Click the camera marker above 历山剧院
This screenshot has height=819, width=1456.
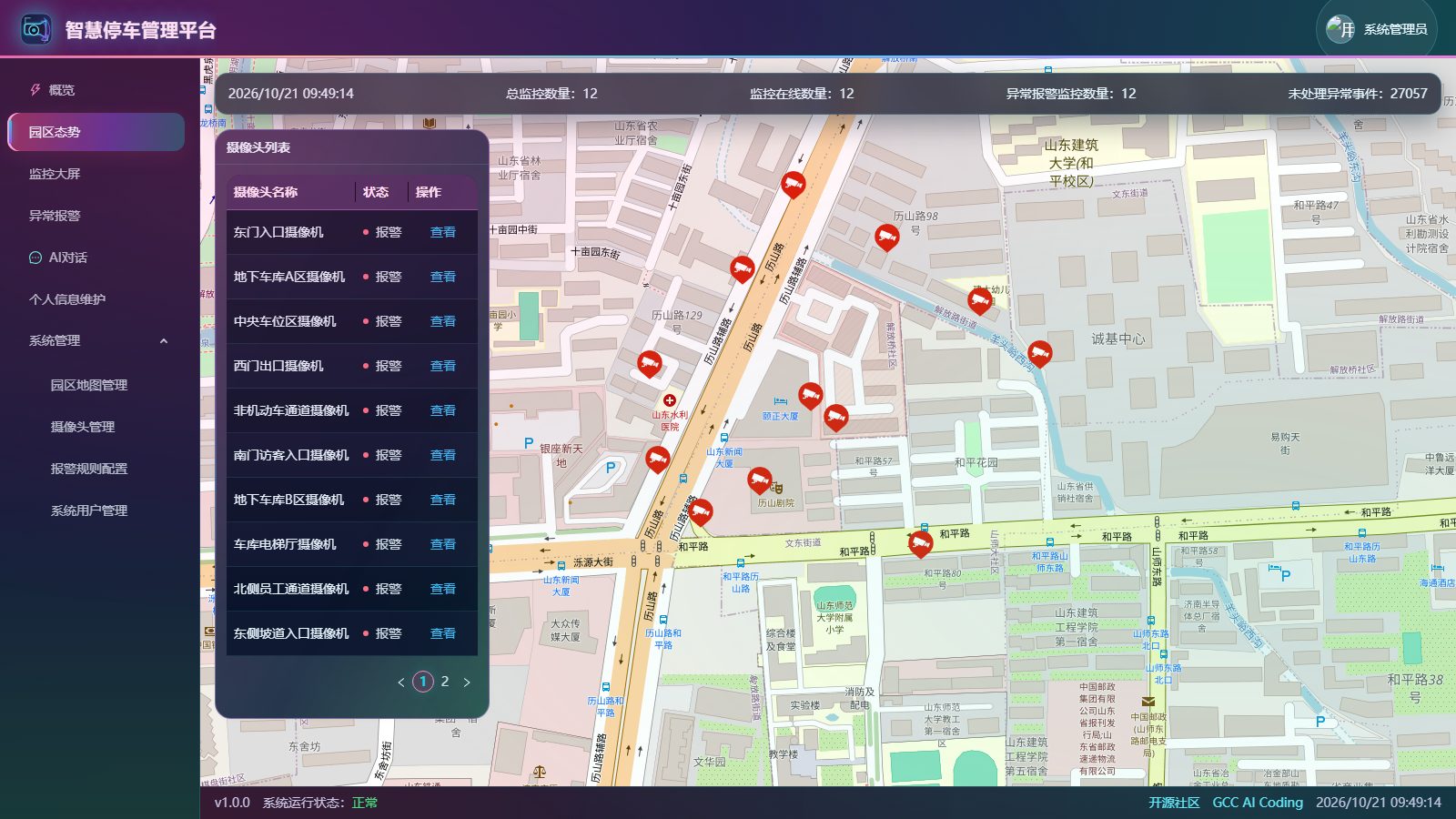[x=760, y=480]
